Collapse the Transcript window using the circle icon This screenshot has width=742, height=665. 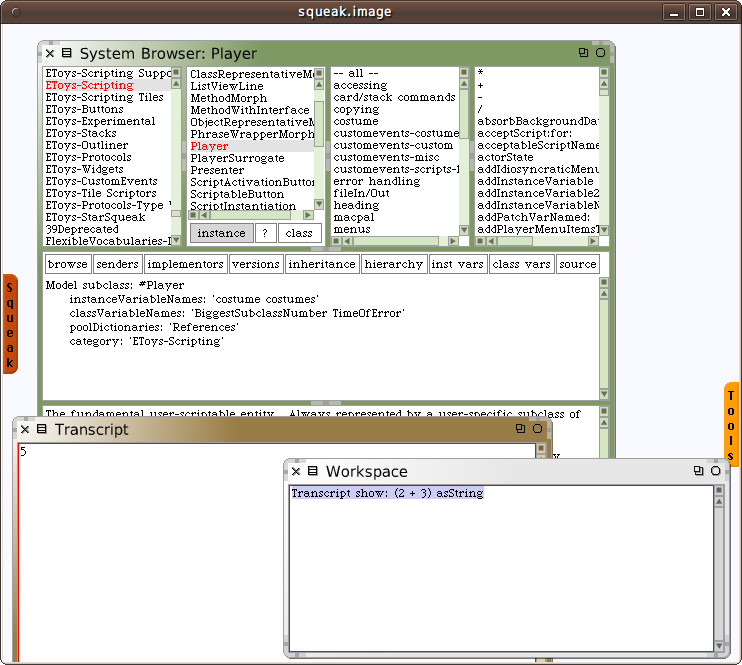[537, 429]
